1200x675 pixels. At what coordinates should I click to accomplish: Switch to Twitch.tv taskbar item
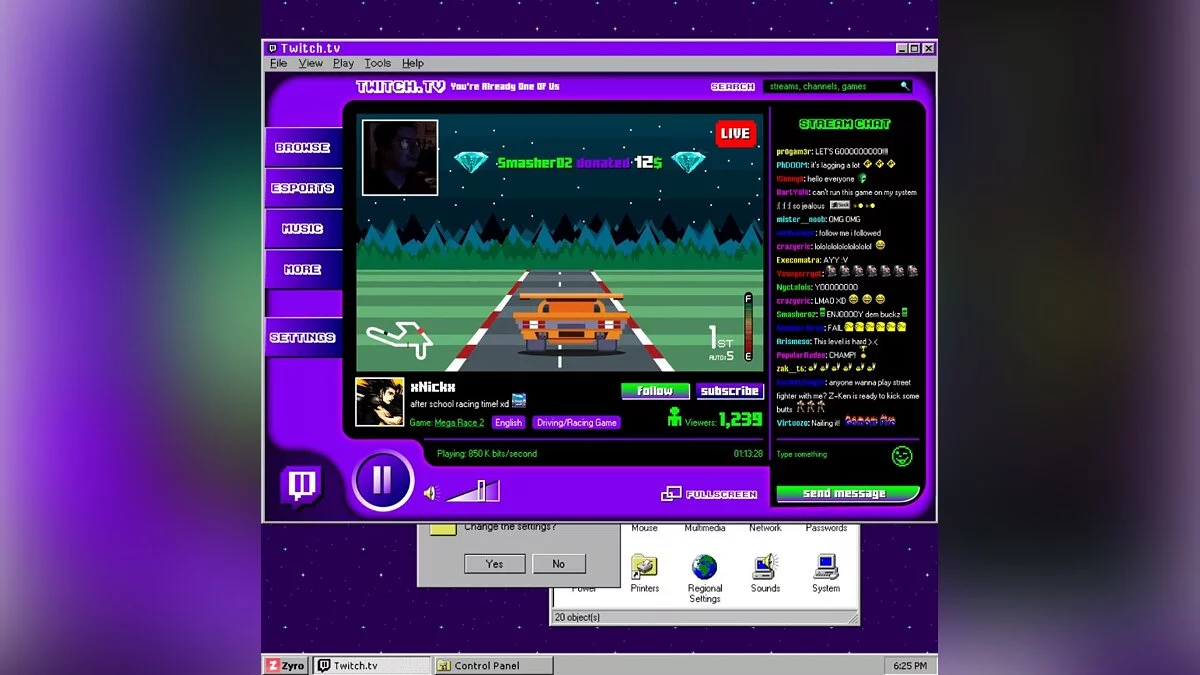point(372,665)
